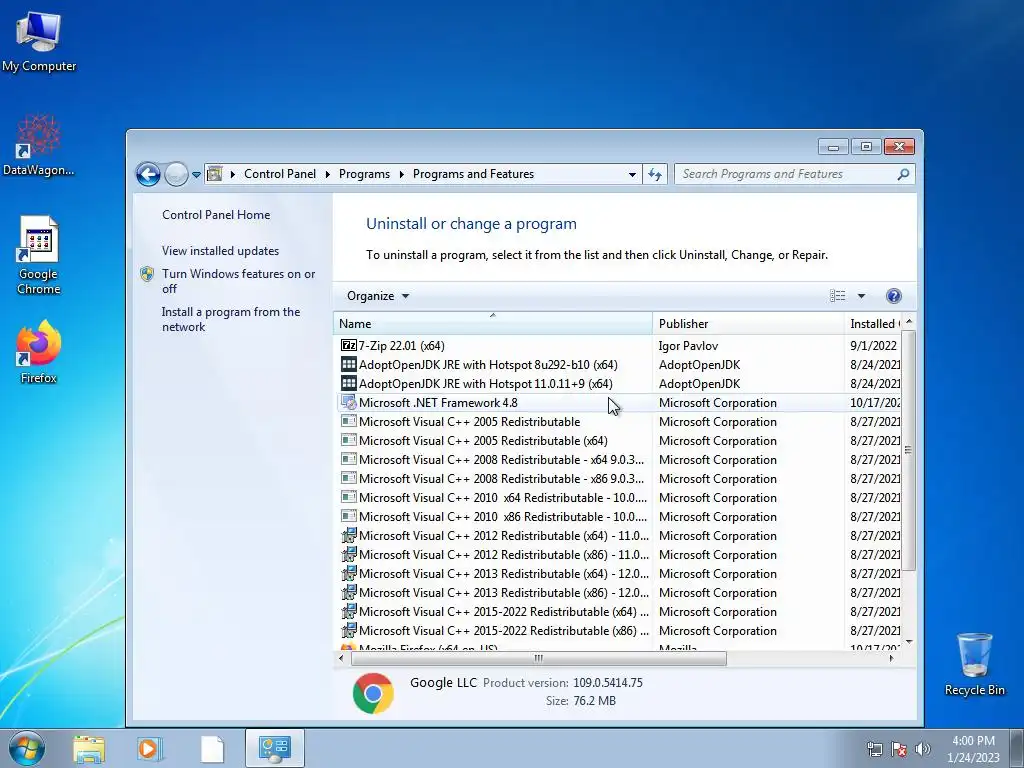Open Action Center flag tray icon

tap(899, 750)
